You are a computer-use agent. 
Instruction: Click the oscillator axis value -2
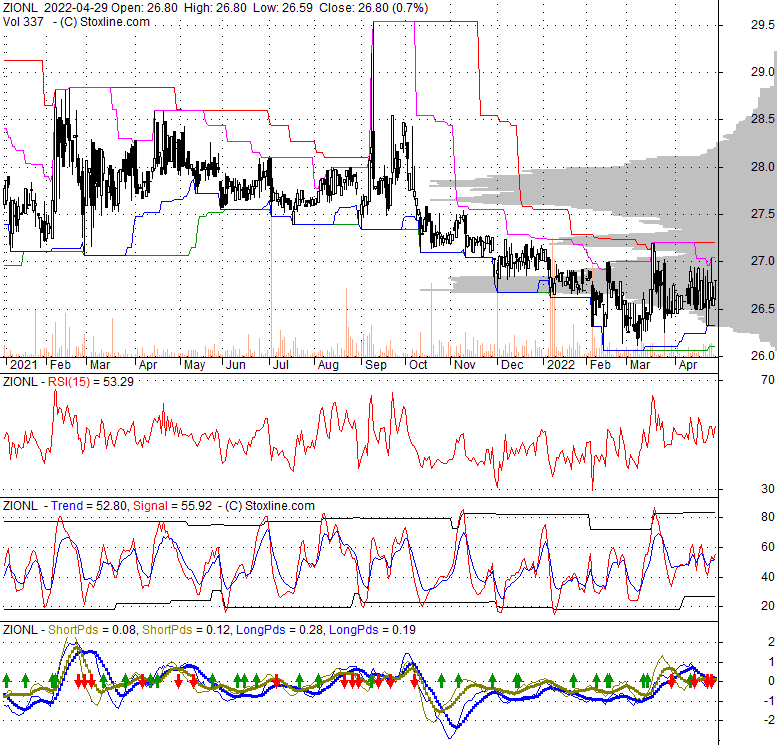tap(769, 720)
